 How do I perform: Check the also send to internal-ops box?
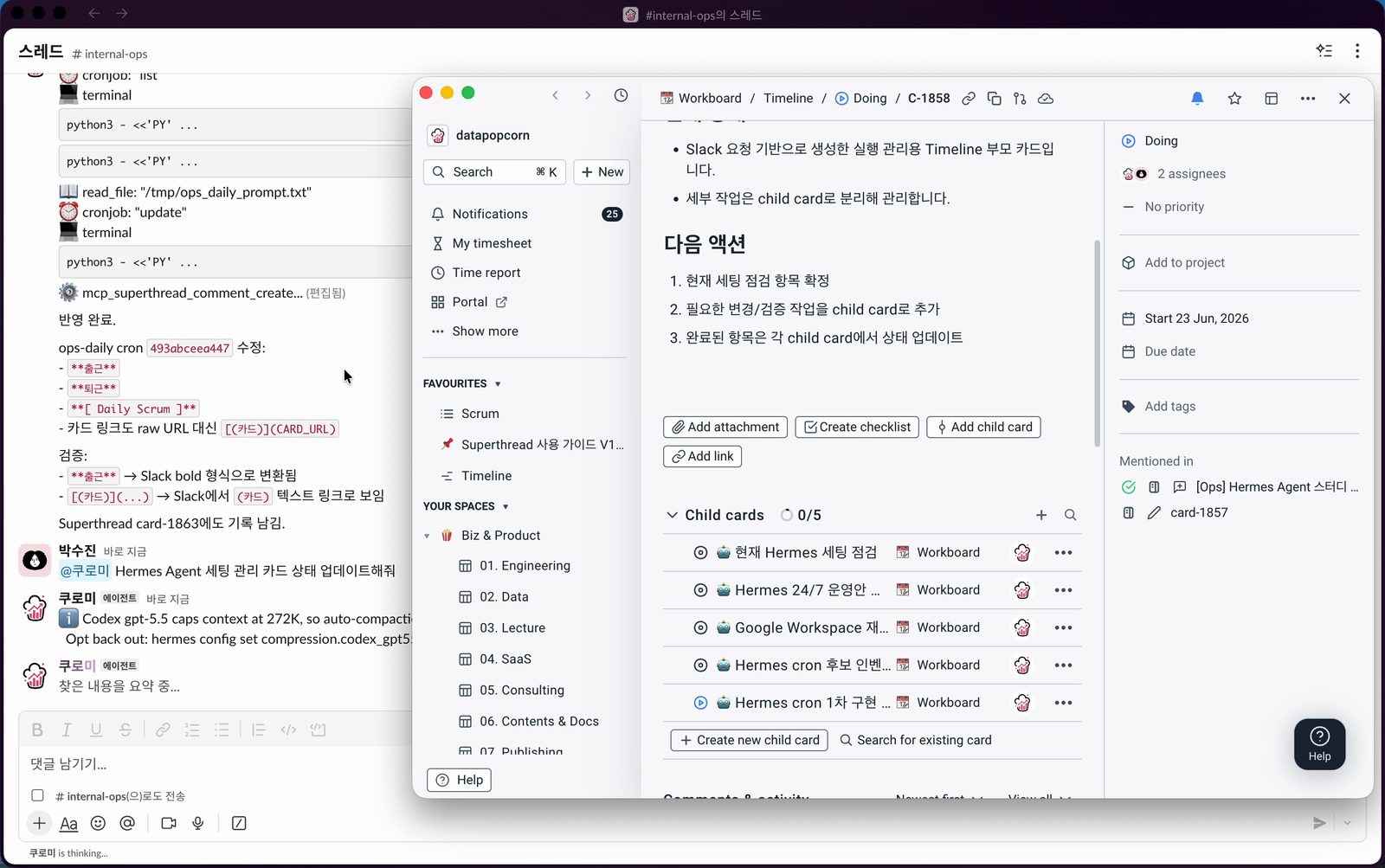tap(37, 795)
